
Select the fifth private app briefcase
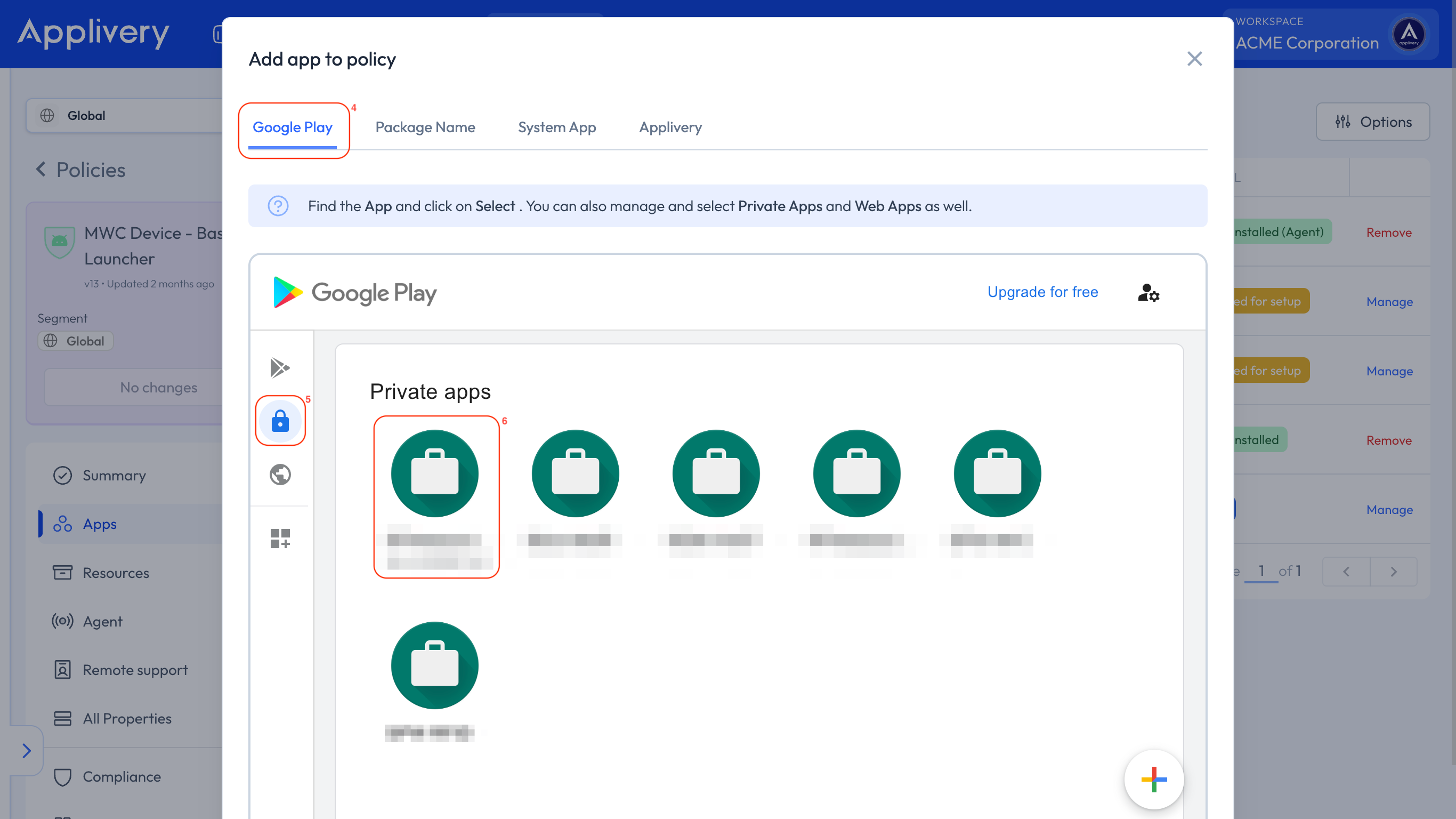tap(998, 473)
